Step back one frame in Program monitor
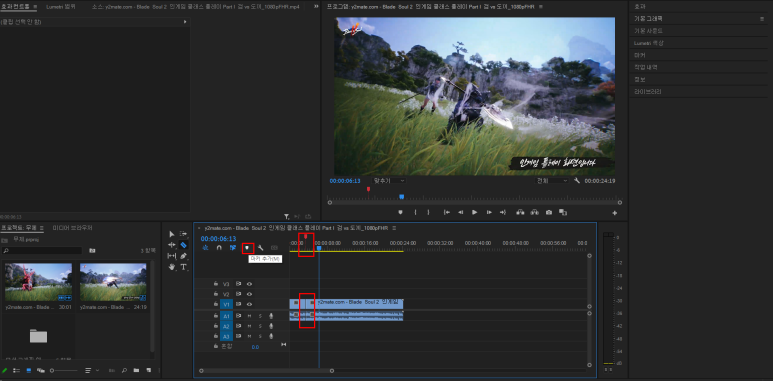Viewport: 773px width, 381px height. 460,212
